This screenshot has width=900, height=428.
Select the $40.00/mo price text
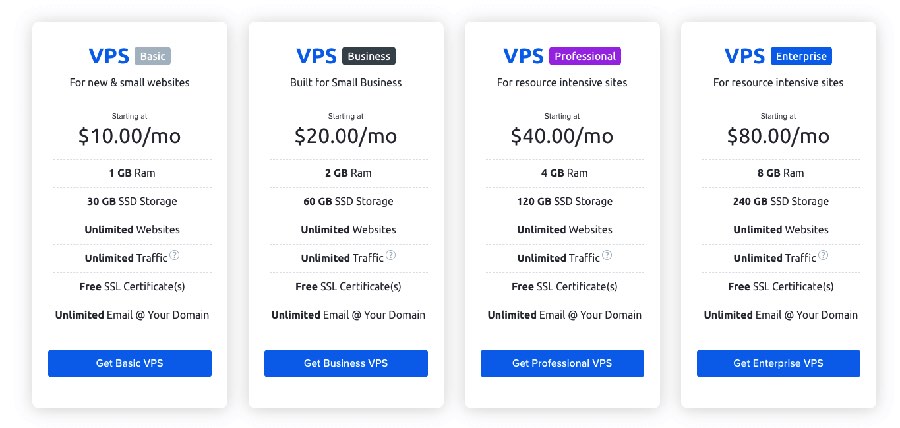(x=562, y=136)
